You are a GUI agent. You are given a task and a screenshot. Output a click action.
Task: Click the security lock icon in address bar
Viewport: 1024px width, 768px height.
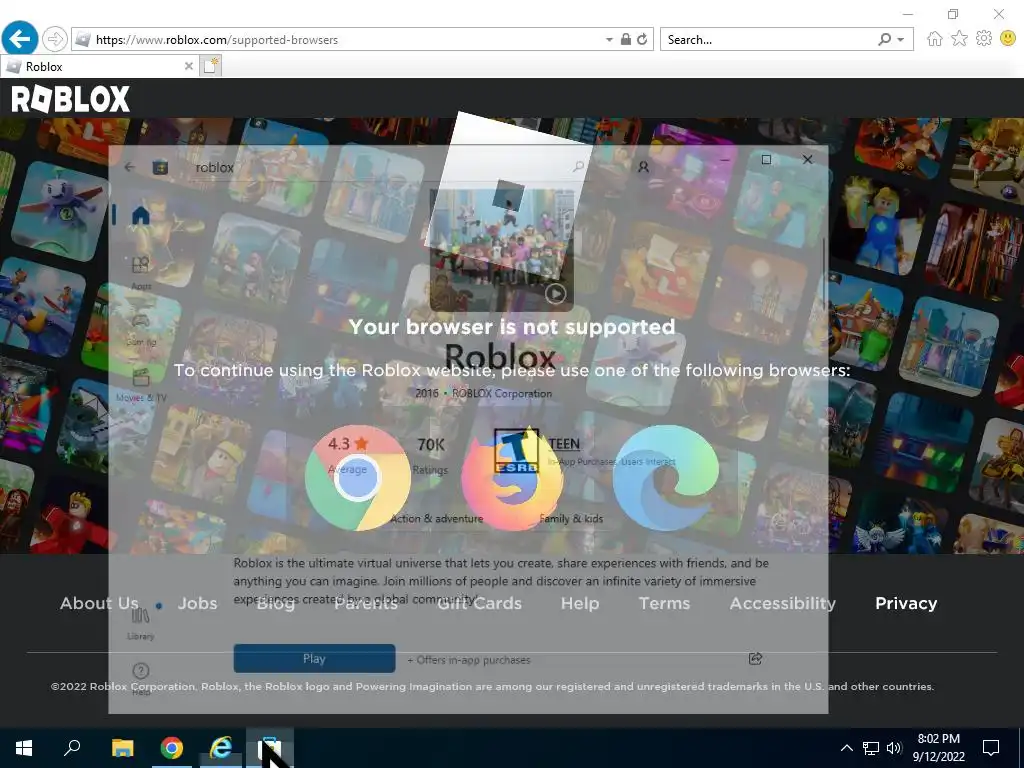[x=626, y=40]
